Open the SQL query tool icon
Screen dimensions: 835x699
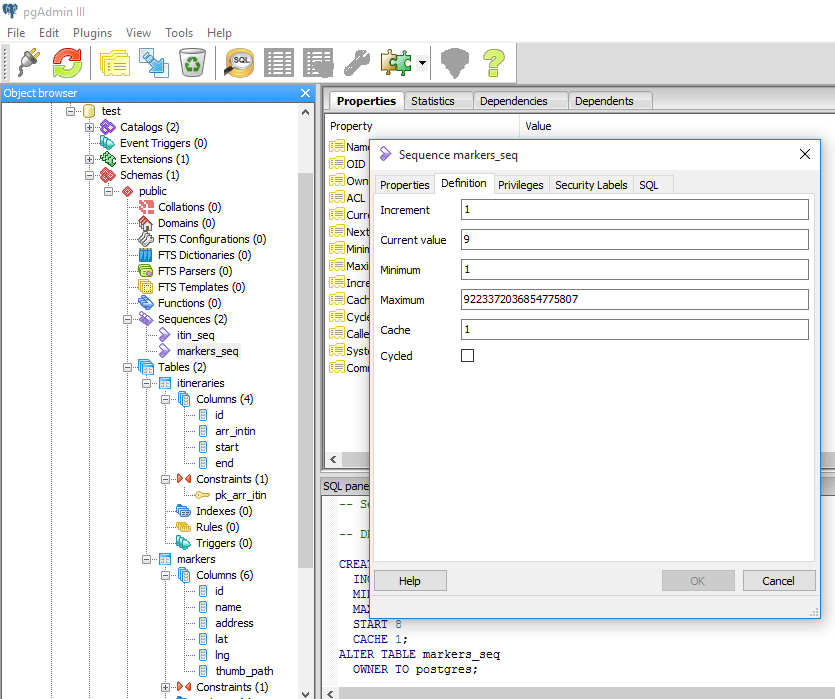(239, 62)
